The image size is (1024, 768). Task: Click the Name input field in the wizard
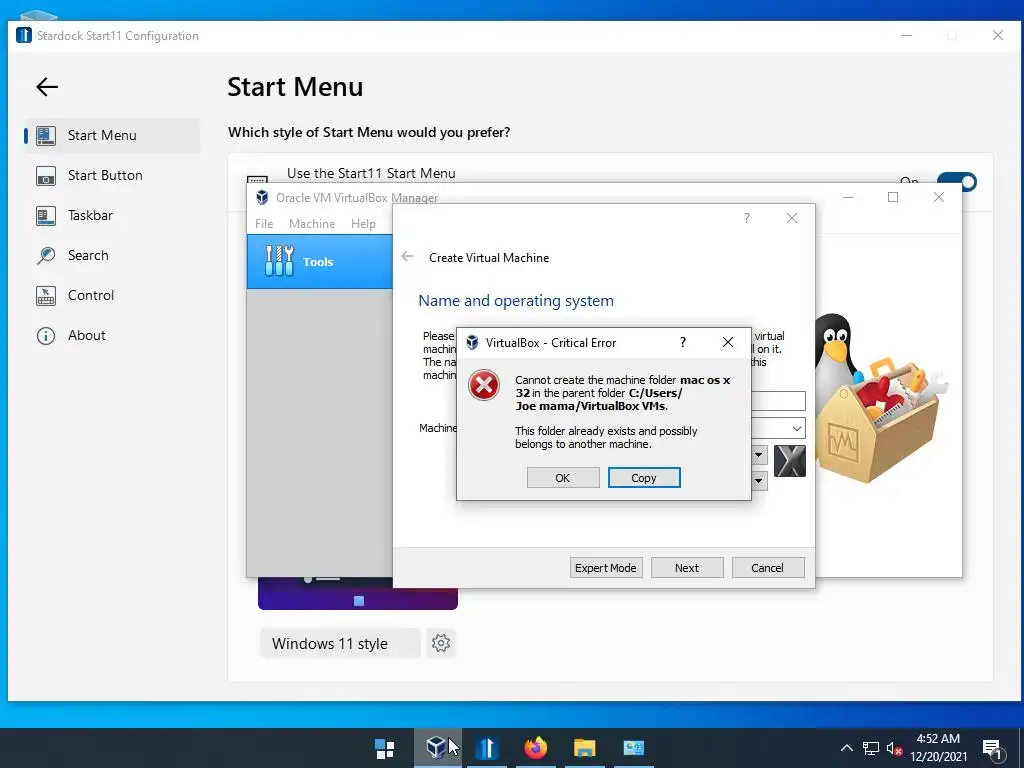click(778, 400)
